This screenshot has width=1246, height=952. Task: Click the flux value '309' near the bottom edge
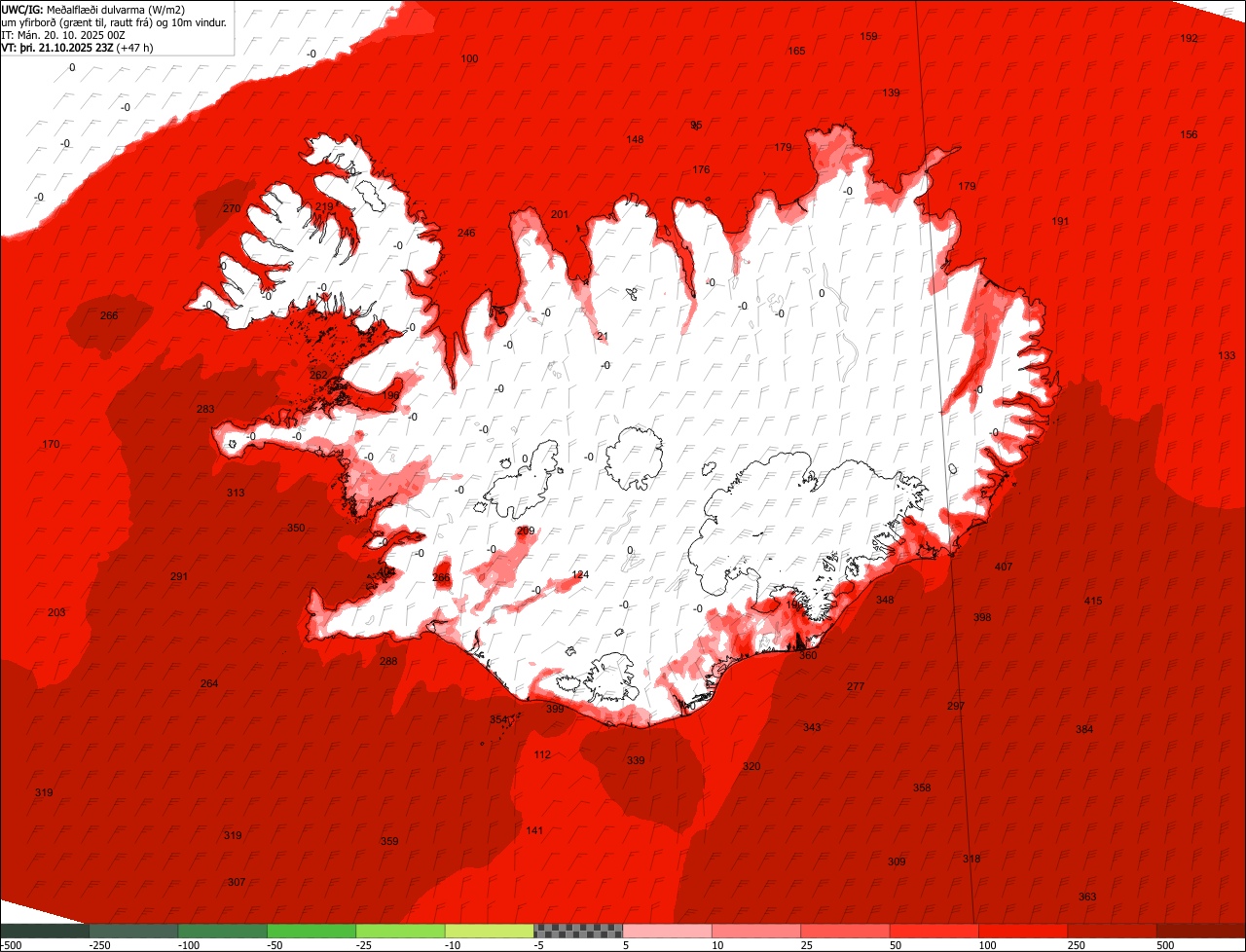897,862
